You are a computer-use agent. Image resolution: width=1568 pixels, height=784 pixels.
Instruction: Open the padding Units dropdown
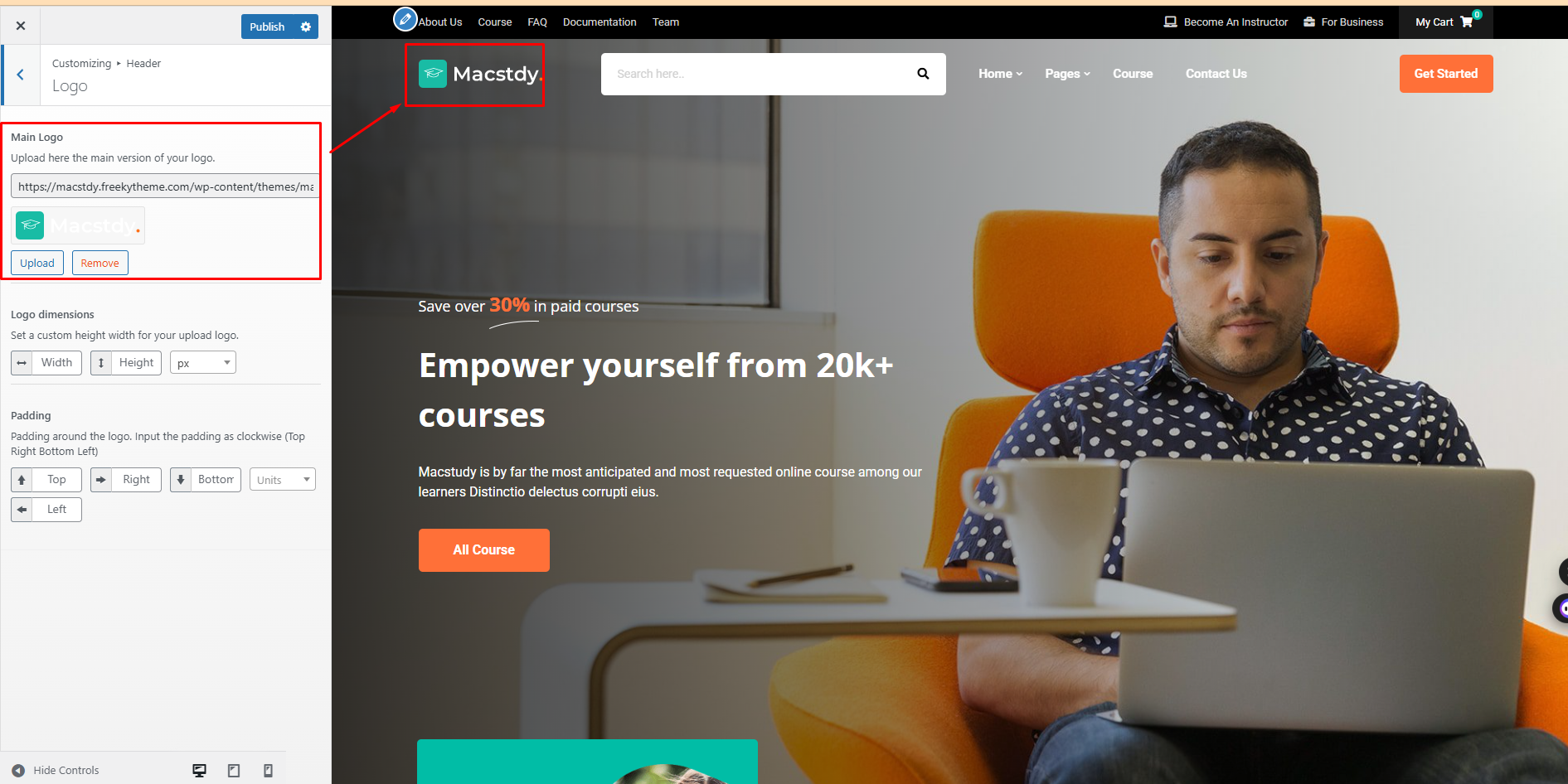click(283, 480)
